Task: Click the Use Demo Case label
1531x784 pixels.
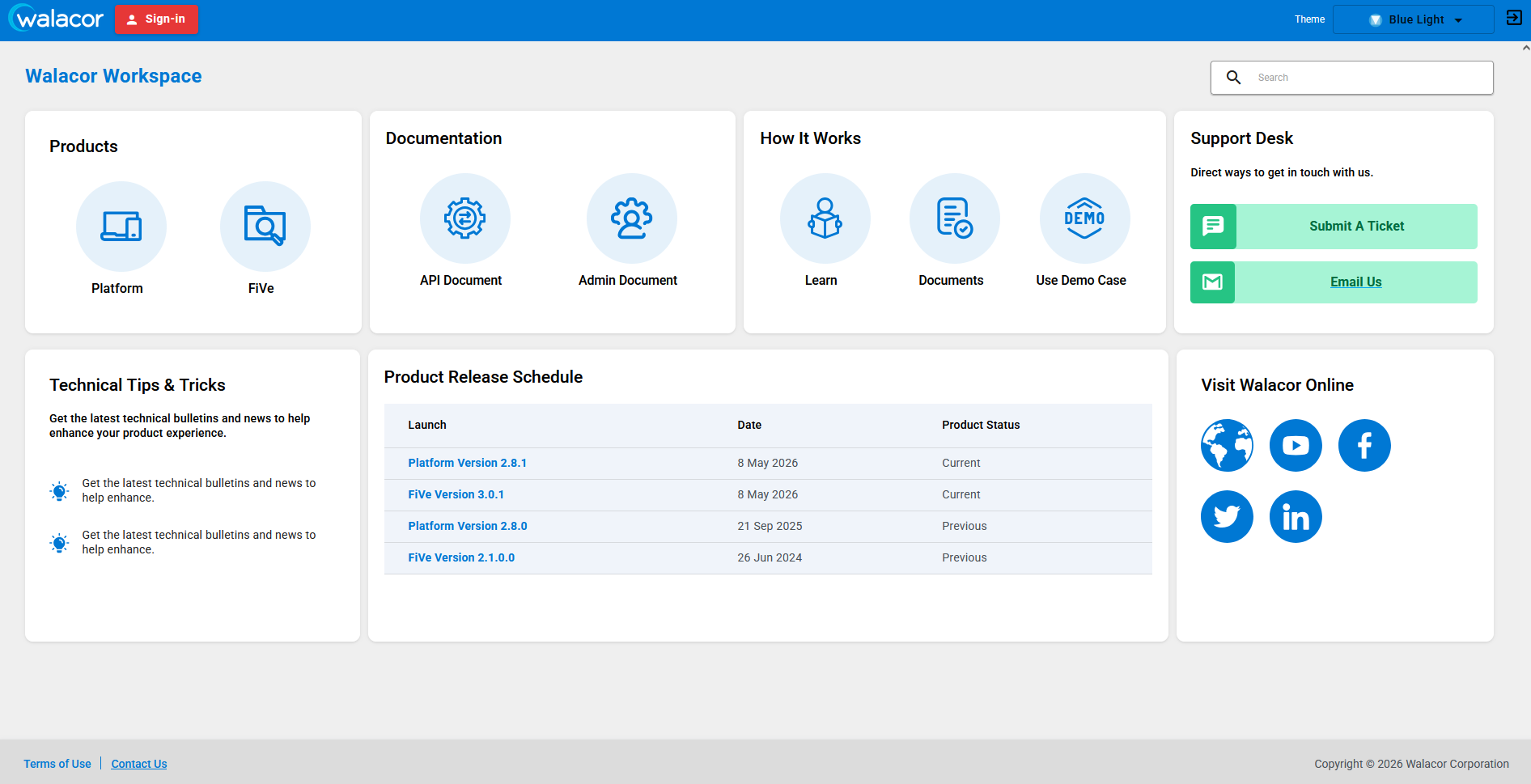Action: pos(1081,281)
